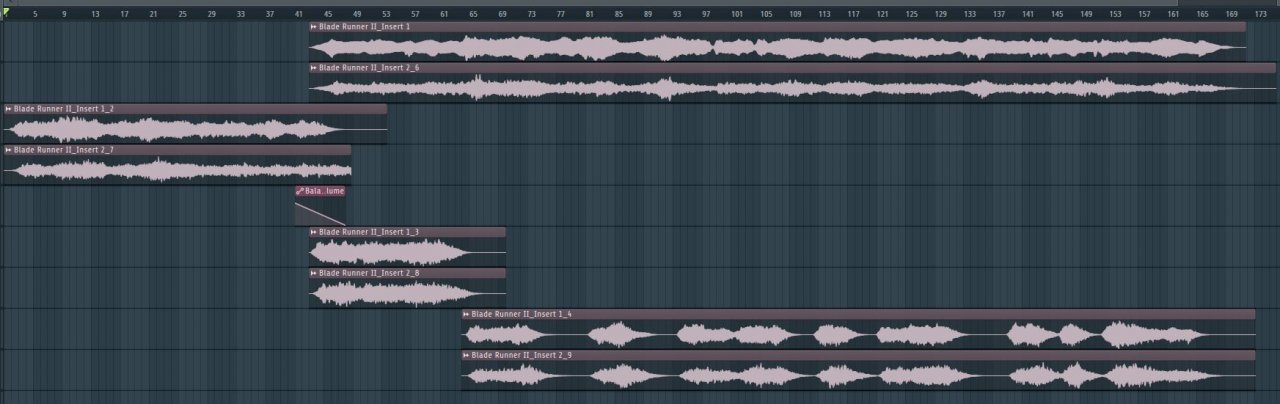The height and width of the screenshot is (404, 1280).
Task: Open clip menu icon of Blade Runner II_Insert 1
Action: 314,26
